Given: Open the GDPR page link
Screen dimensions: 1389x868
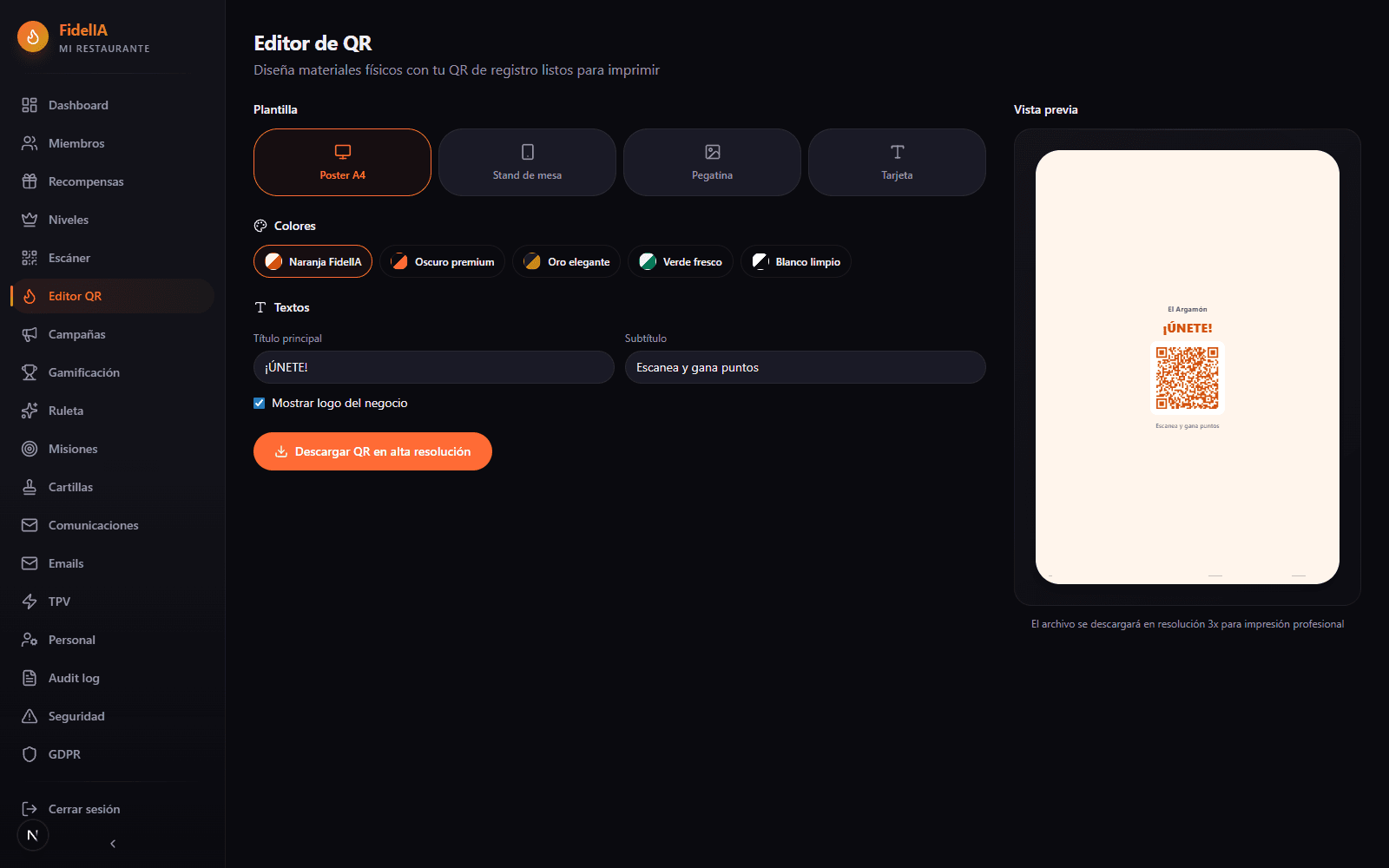Looking at the screenshot, I should click(x=112, y=754).
